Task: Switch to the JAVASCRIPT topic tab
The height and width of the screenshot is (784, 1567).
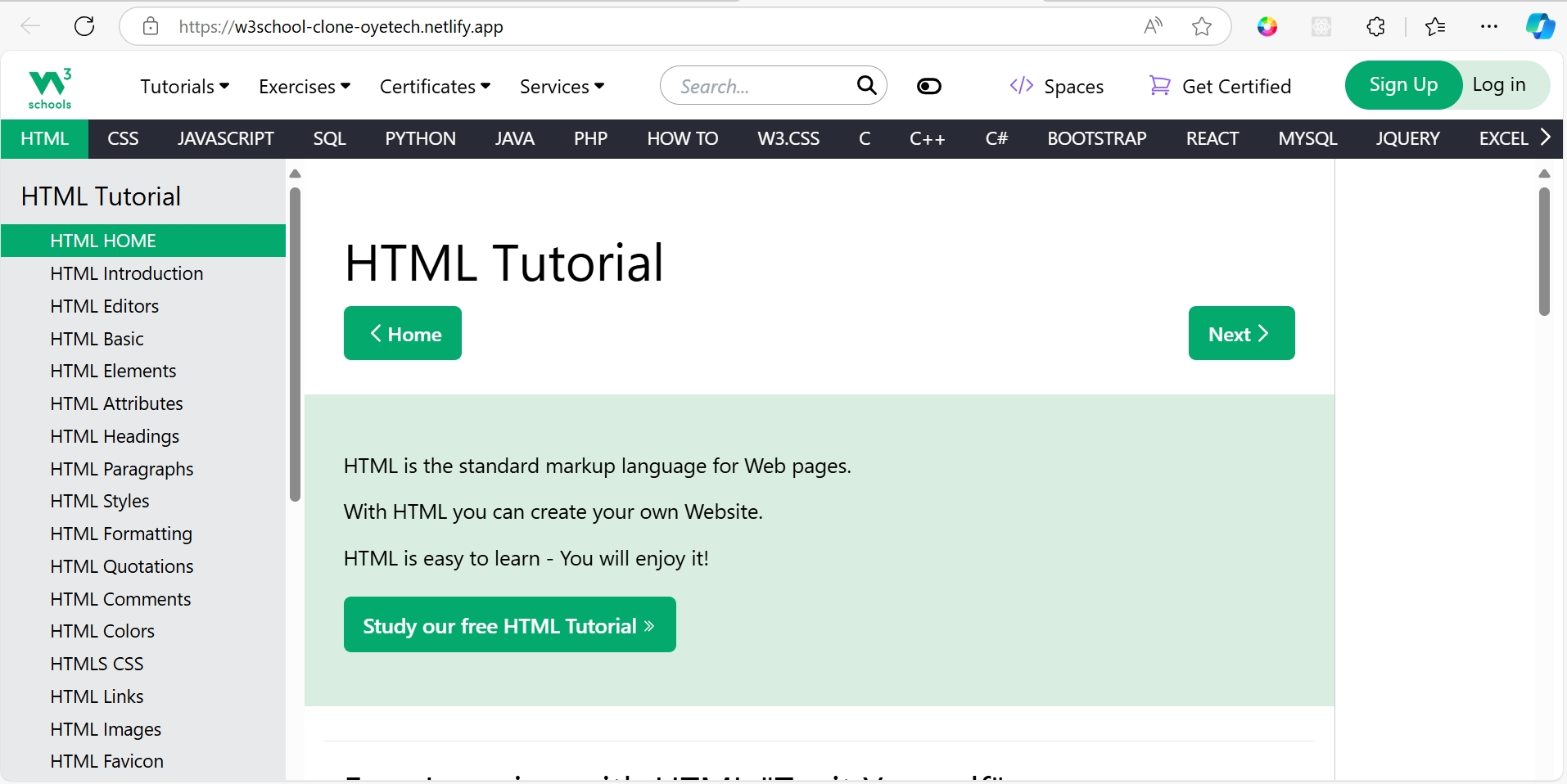Action: pyautogui.click(x=225, y=138)
